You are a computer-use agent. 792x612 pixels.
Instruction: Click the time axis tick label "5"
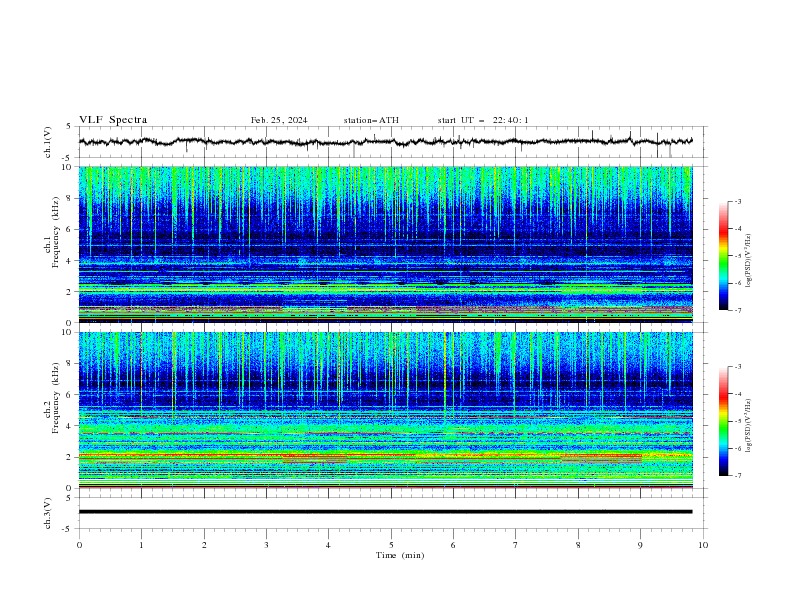click(x=391, y=545)
